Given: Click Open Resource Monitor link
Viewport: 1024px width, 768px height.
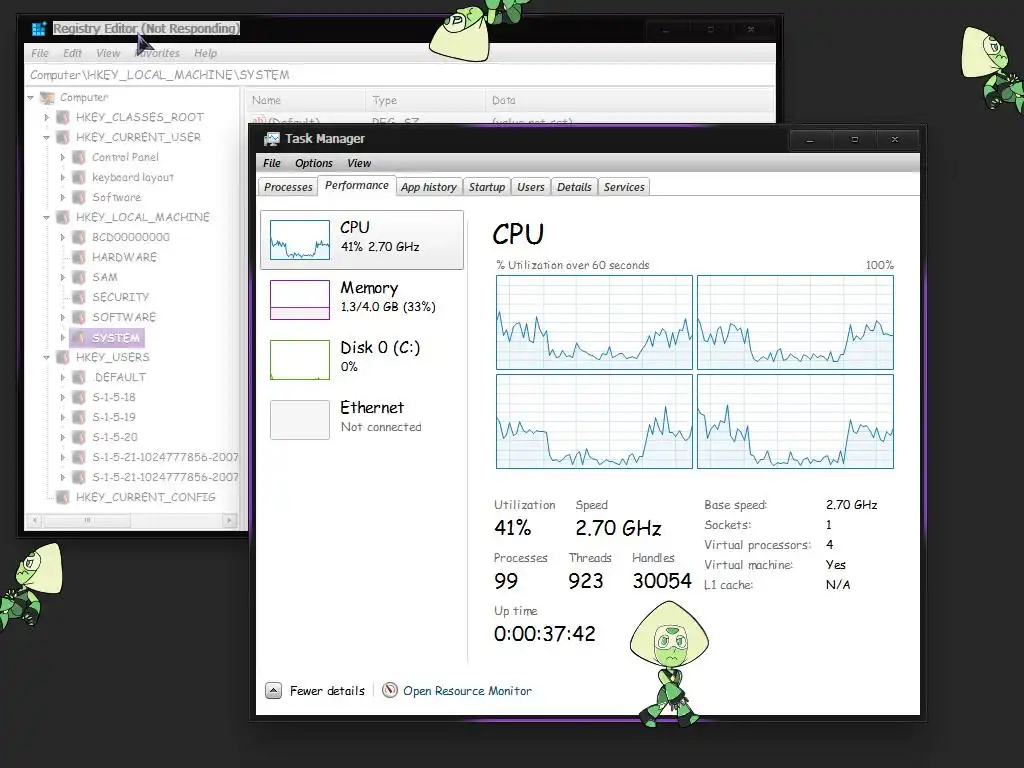Looking at the screenshot, I should point(467,691).
